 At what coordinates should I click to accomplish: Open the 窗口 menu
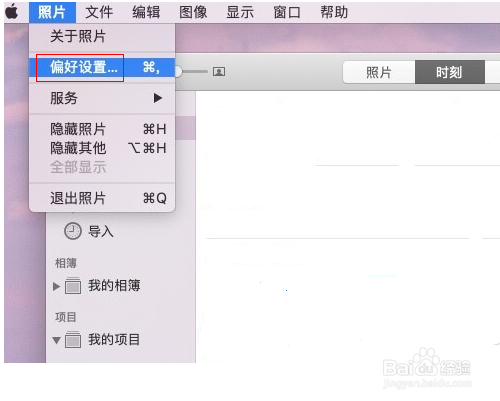(287, 12)
